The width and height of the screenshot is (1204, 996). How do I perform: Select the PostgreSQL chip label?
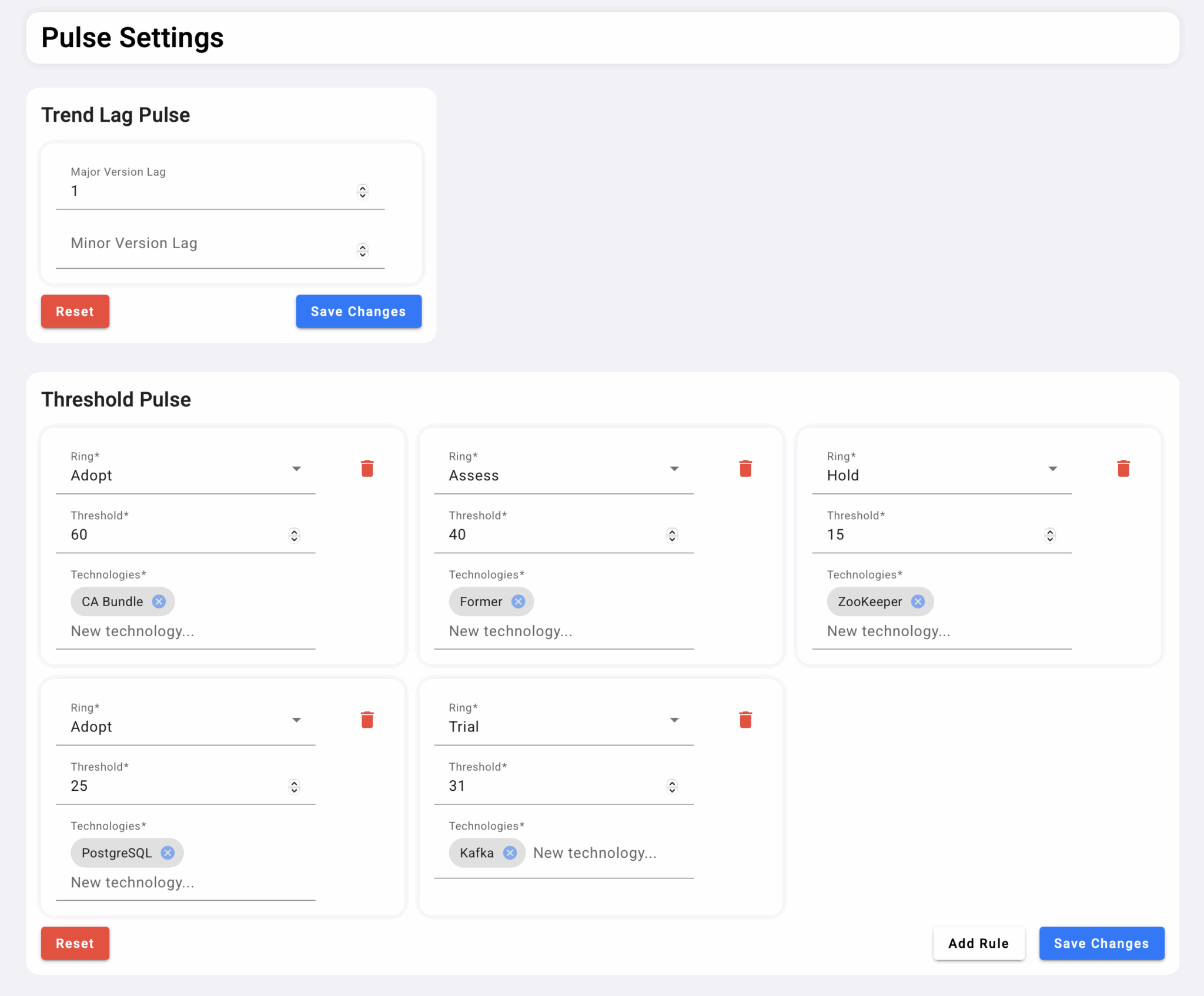pyautogui.click(x=116, y=853)
